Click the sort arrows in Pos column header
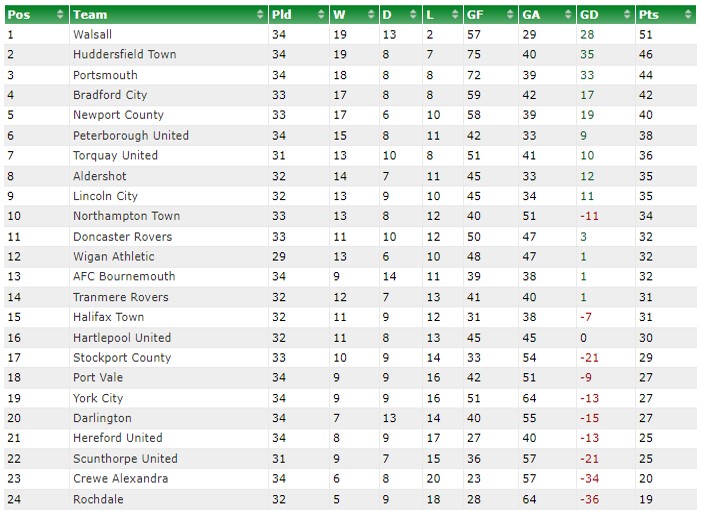701x518 pixels. tap(60, 15)
